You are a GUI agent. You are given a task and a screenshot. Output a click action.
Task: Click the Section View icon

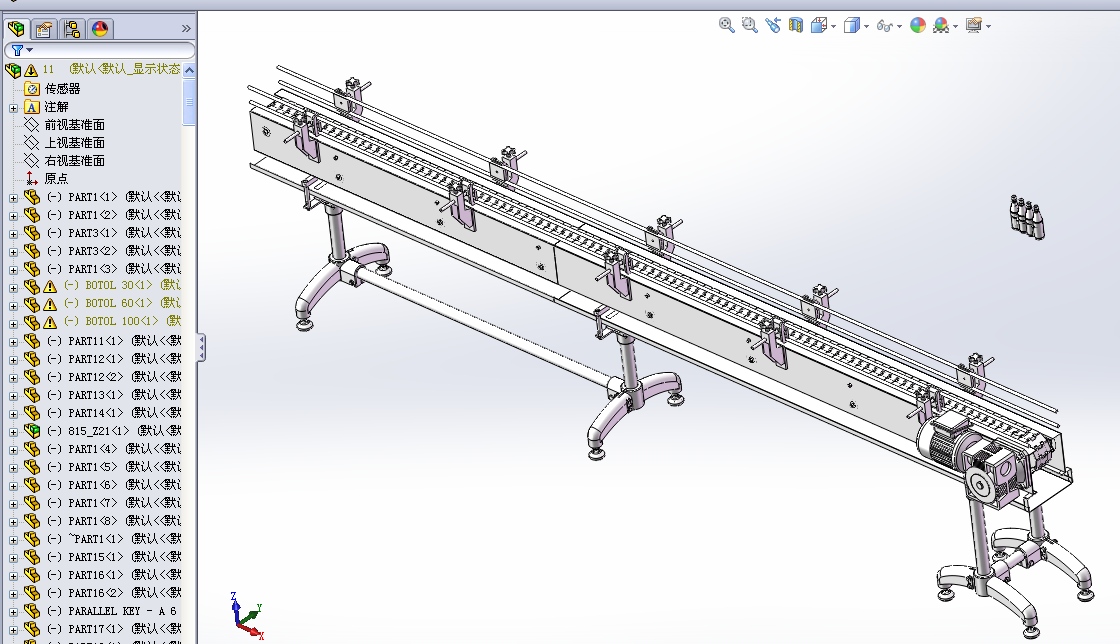pos(795,26)
